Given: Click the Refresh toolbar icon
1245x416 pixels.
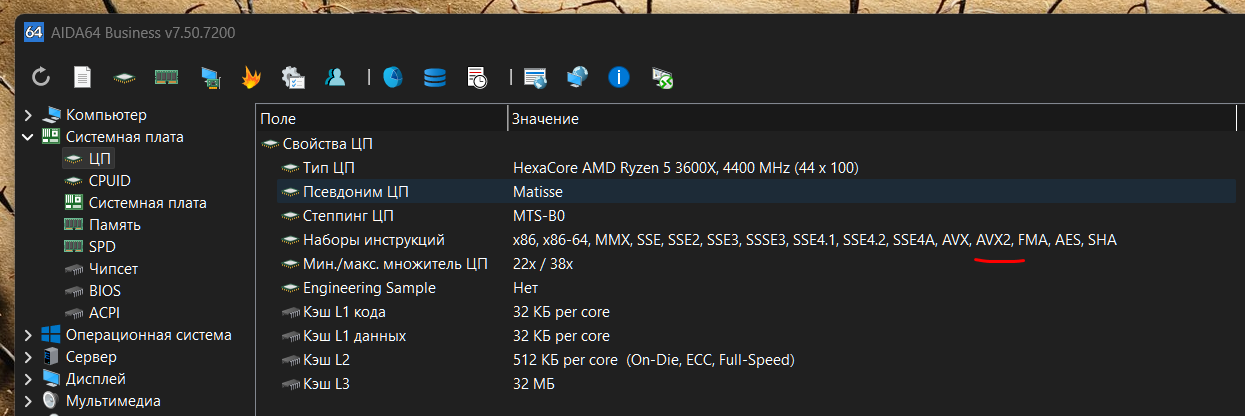Looking at the screenshot, I should (x=41, y=76).
